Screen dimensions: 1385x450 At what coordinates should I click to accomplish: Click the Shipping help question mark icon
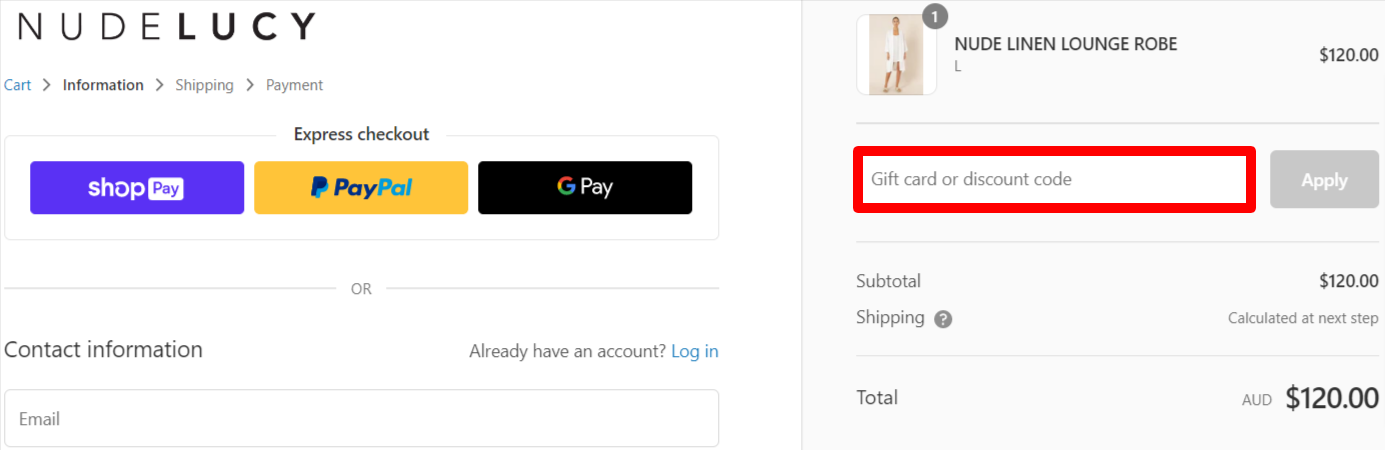tap(943, 319)
